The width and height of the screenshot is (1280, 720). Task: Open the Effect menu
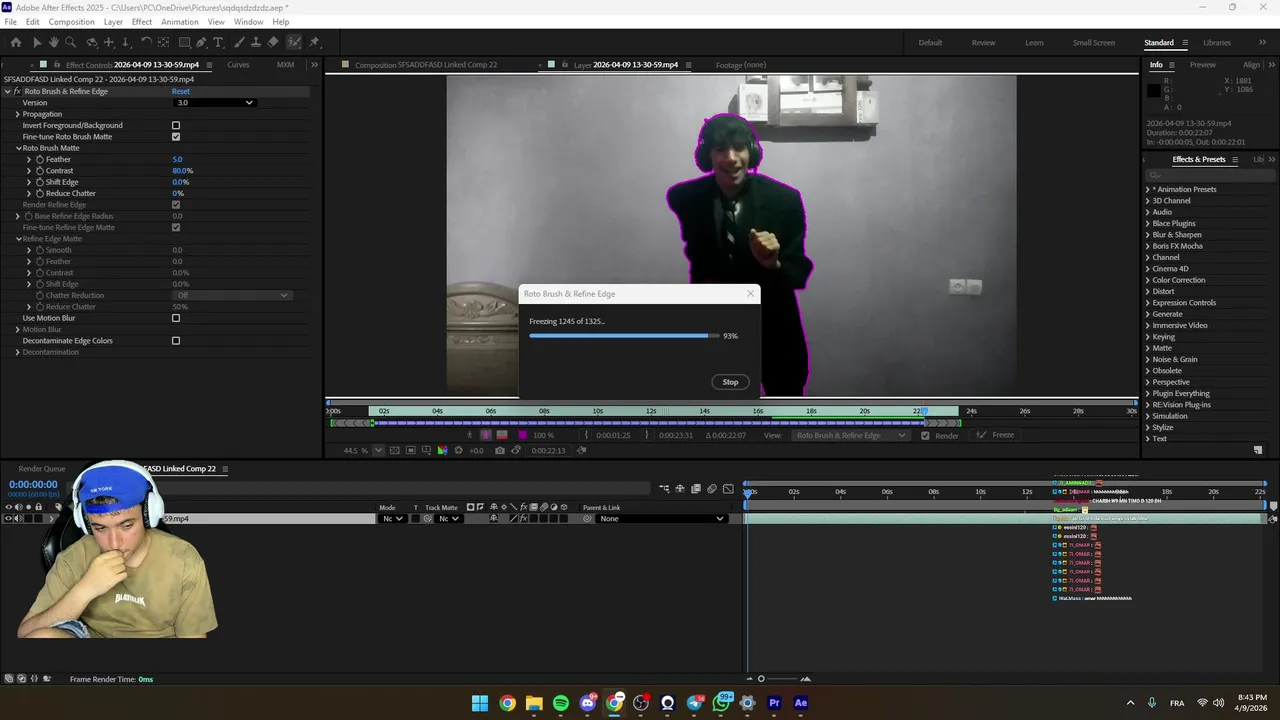[142, 22]
